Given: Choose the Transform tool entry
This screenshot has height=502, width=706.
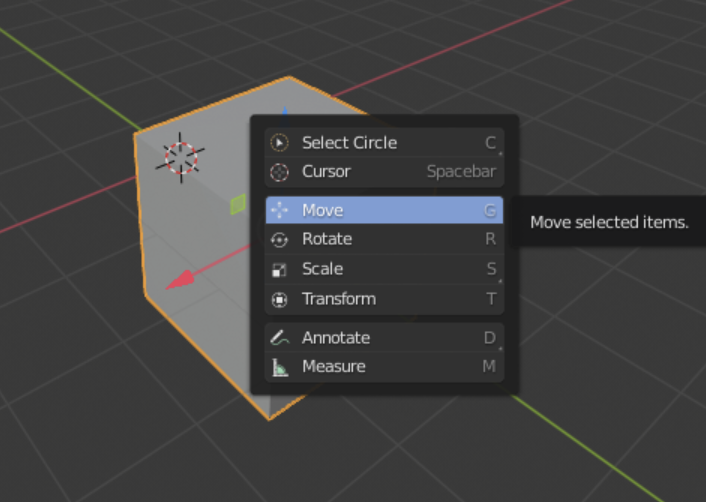Looking at the screenshot, I should point(384,299).
